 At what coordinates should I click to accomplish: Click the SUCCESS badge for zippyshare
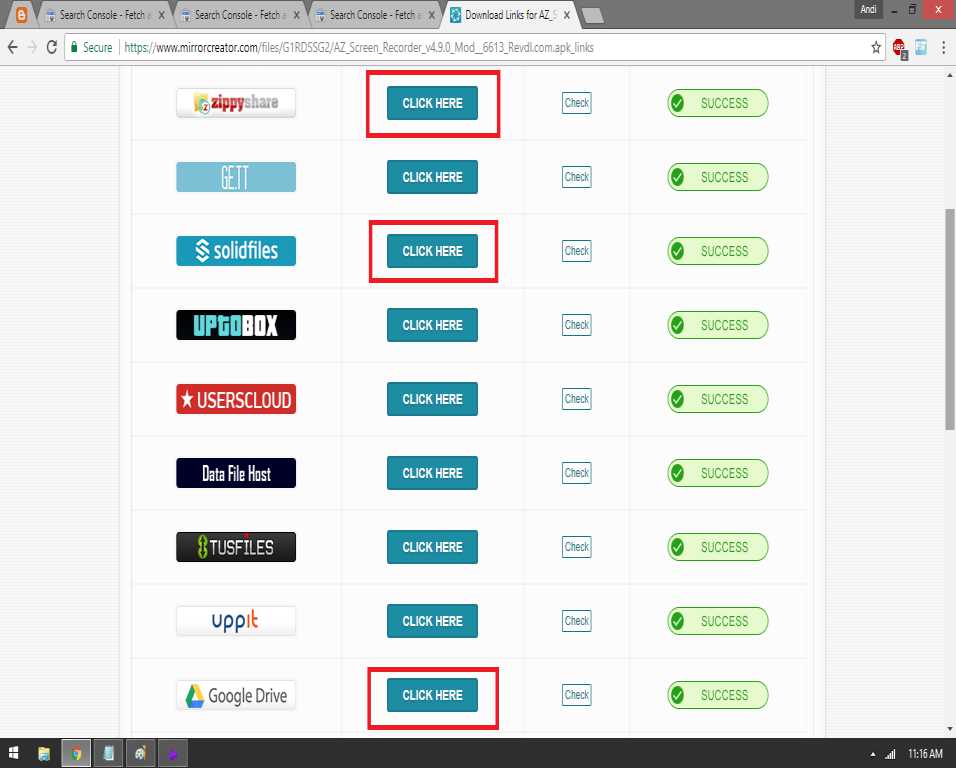[718, 103]
